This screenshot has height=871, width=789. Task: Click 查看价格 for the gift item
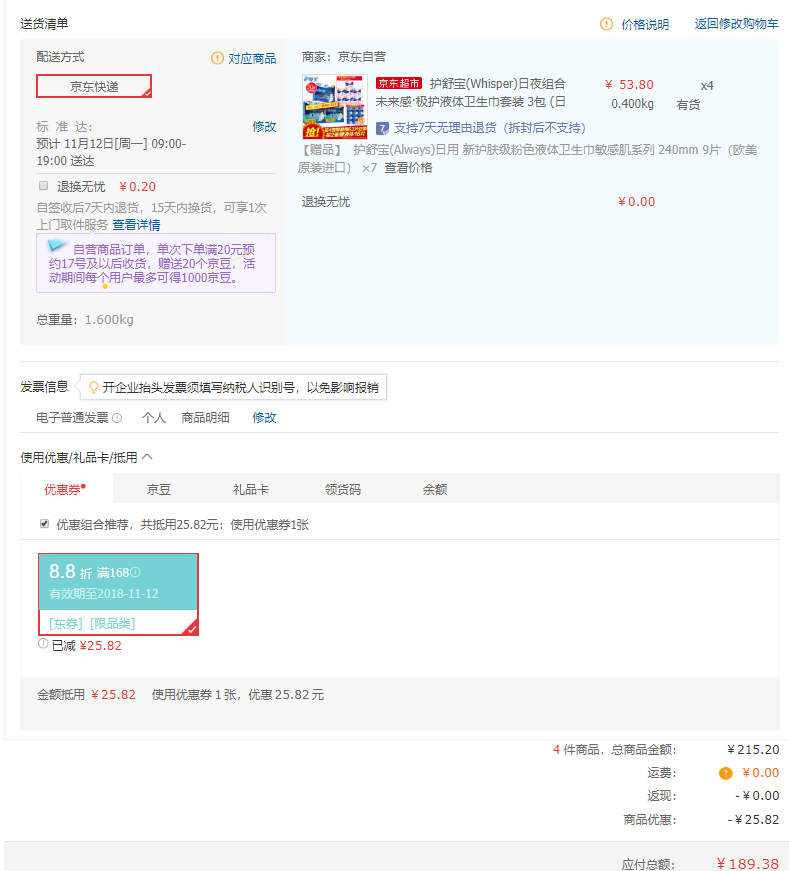click(408, 168)
